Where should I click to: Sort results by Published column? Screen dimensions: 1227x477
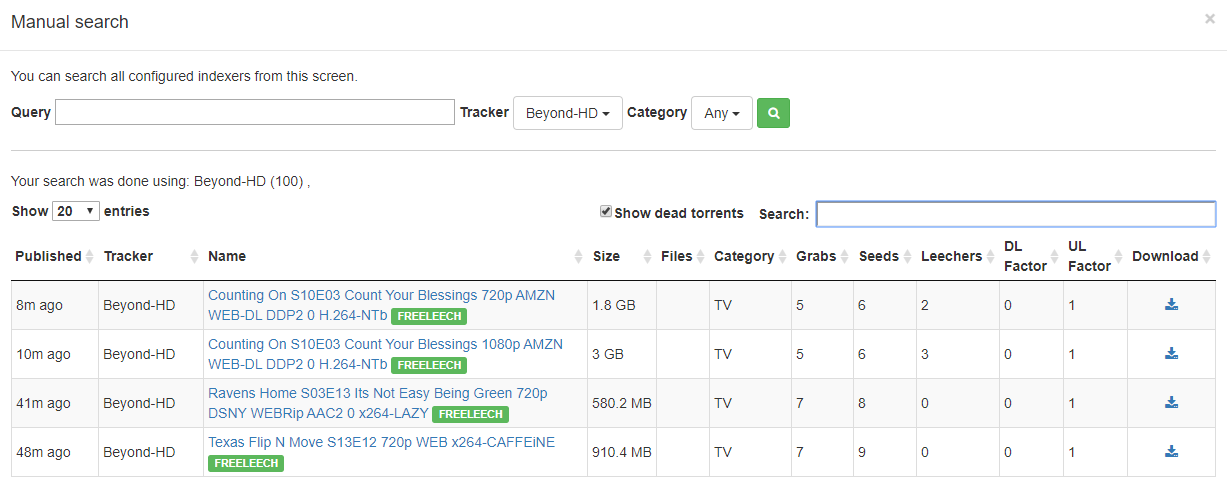(x=54, y=257)
